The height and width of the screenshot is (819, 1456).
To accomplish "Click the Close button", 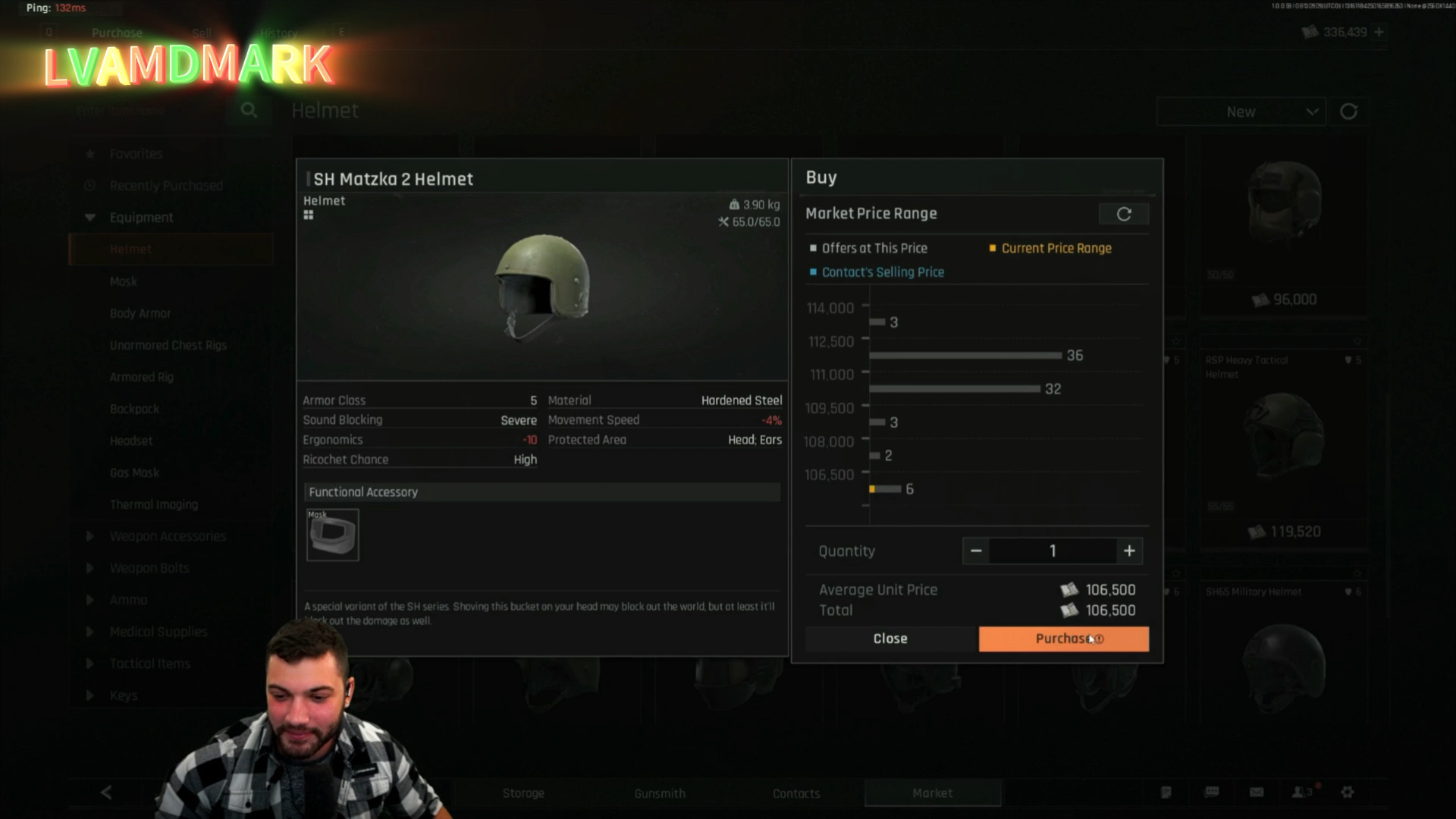I will [x=890, y=639].
